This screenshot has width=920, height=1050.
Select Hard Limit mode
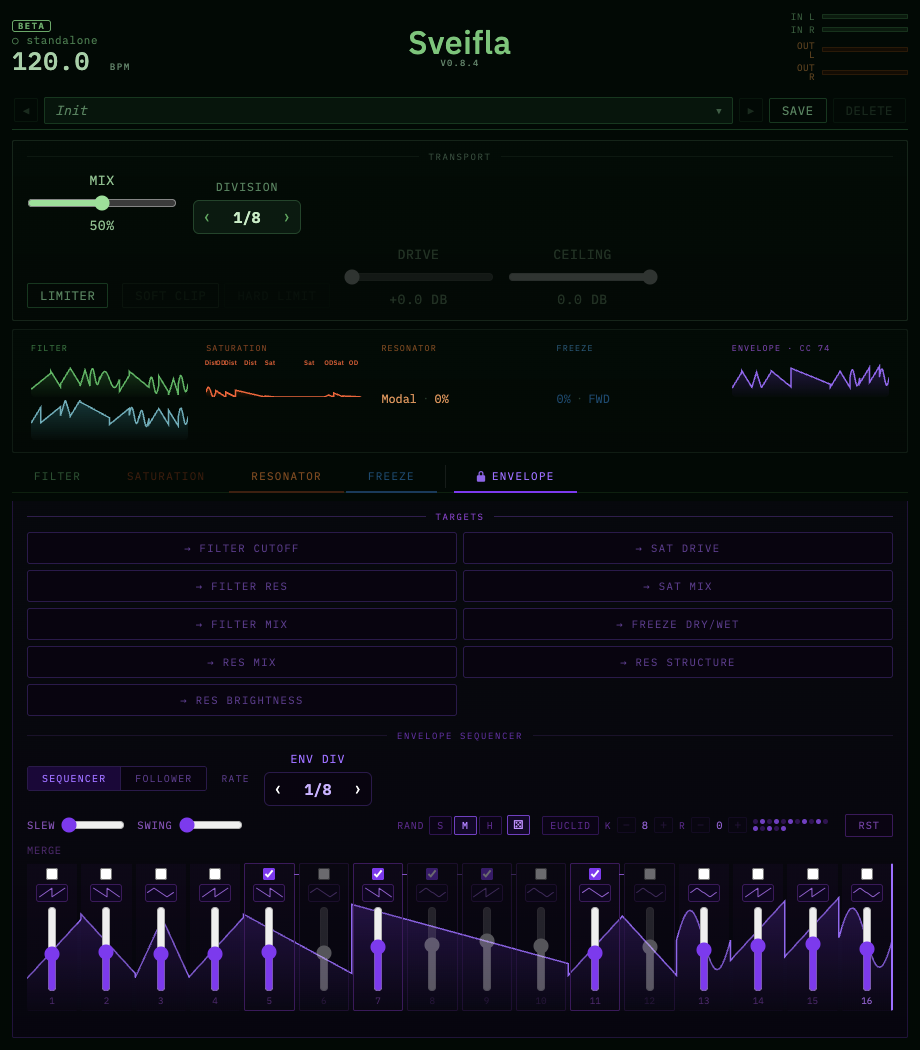tap(277, 295)
